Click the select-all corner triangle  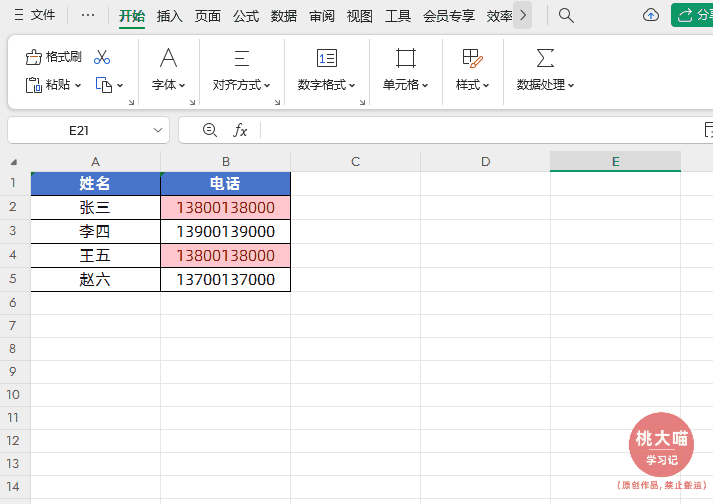coord(14,162)
